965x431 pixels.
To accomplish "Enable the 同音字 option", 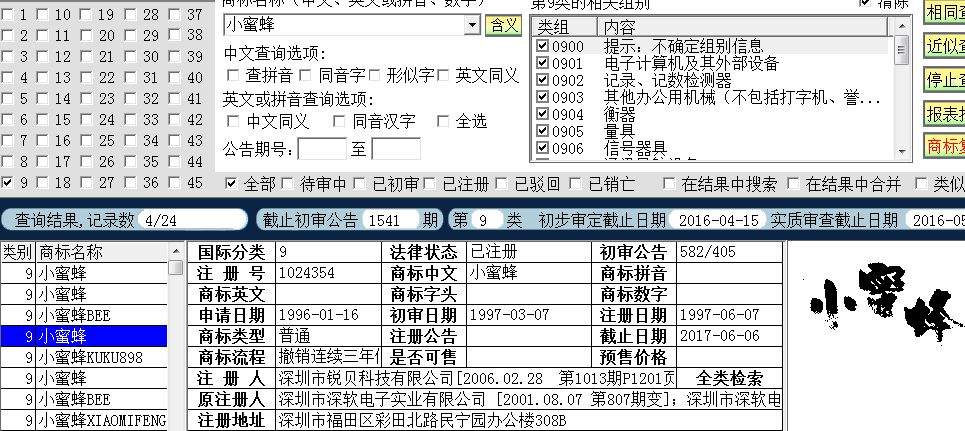I will click(x=305, y=75).
